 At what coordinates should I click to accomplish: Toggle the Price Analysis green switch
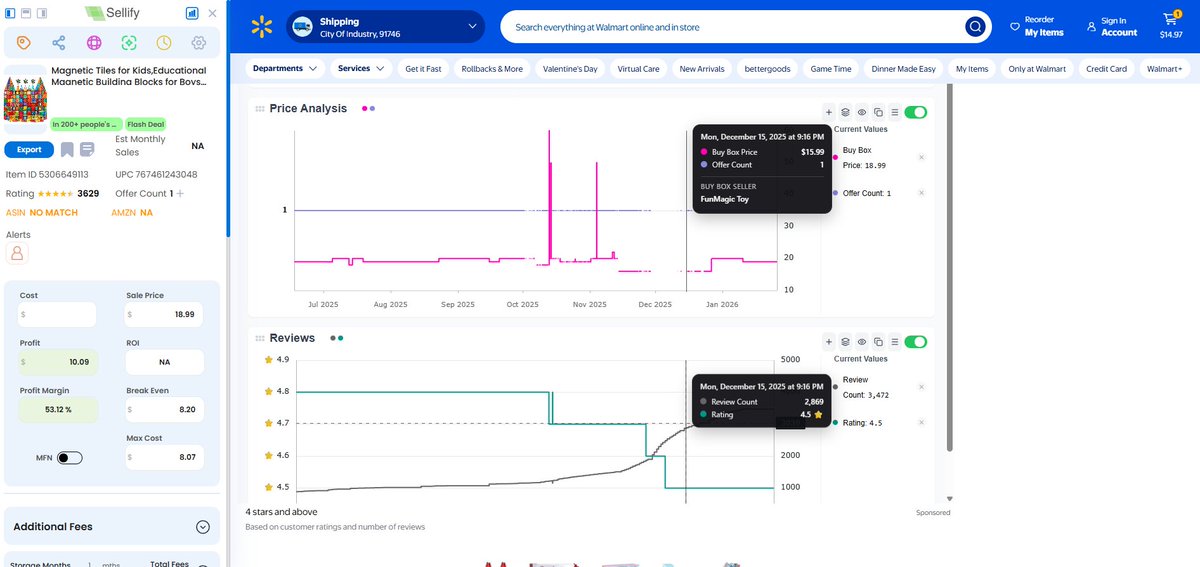pos(915,112)
